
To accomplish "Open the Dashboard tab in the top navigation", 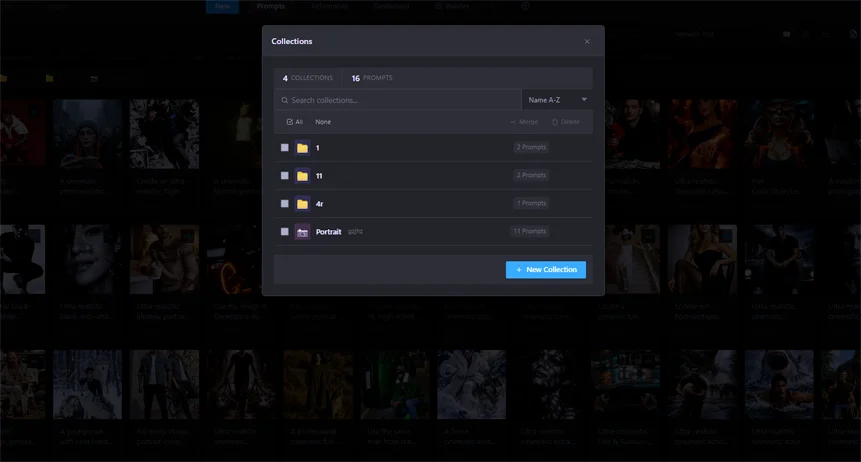I will coord(391,6).
